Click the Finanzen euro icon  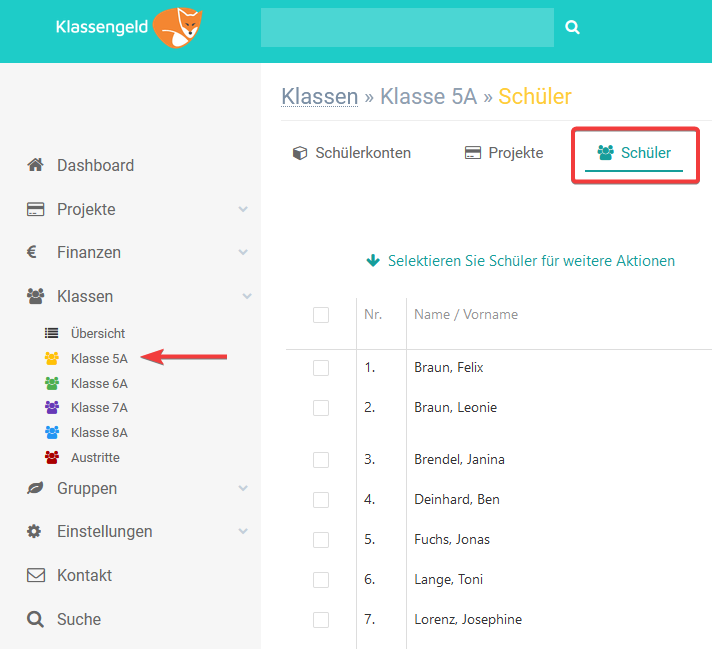33,253
